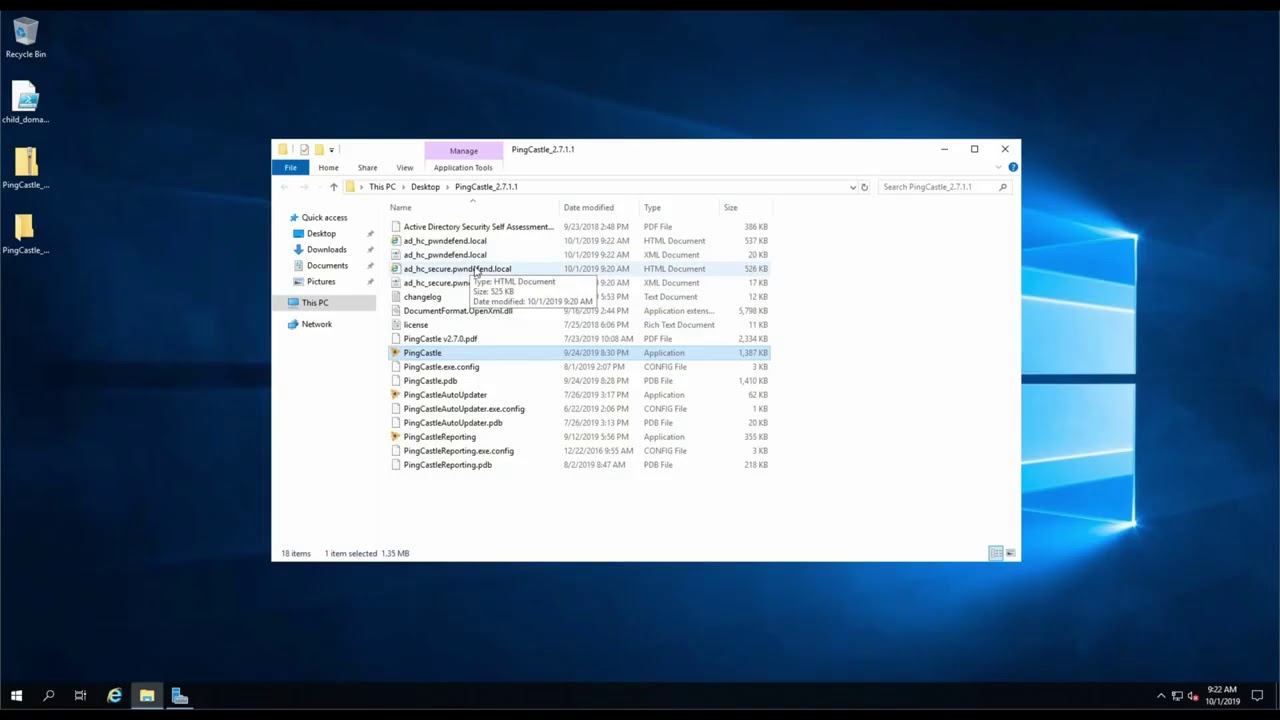Screen dimensions: 1280x720
Task: Click the PingCastle application icon
Action: (396, 353)
